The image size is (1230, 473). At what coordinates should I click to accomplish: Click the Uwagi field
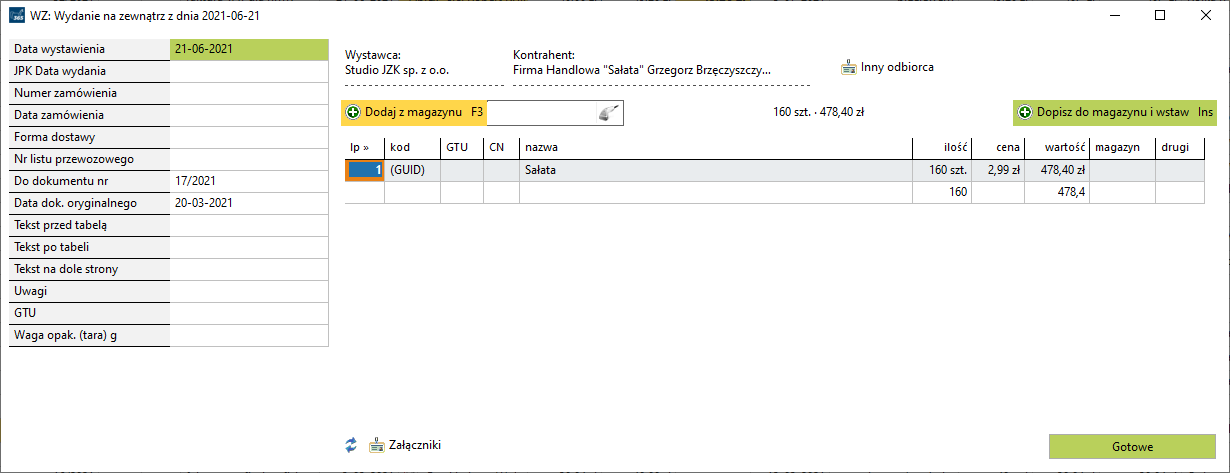click(249, 291)
